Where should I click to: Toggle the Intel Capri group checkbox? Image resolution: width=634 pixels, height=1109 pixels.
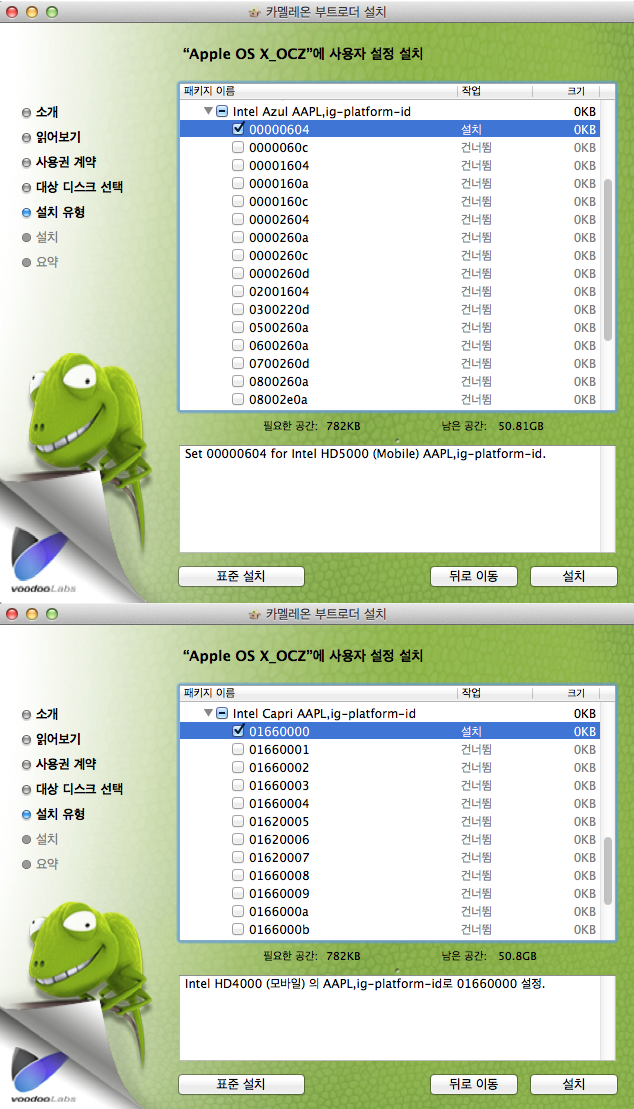click(222, 713)
